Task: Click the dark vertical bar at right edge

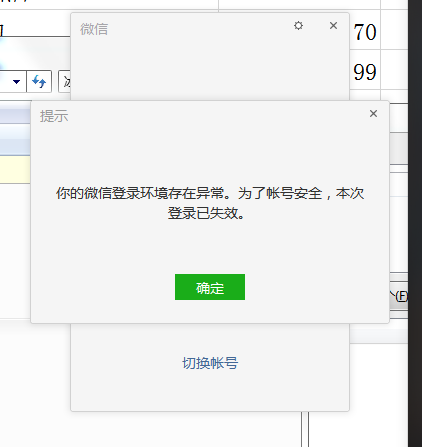Action: (x=415, y=223)
